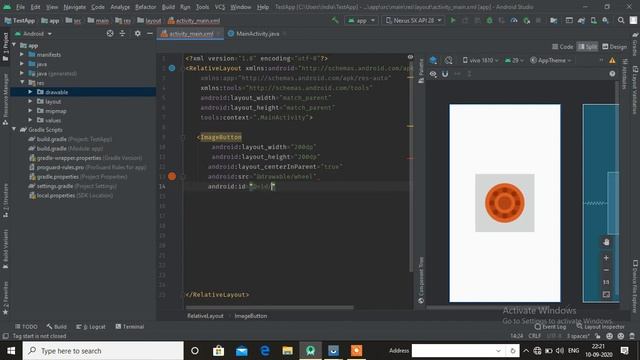This screenshot has width=640, height=360.
Task: Expand the mipmap folder
Action: [30, 111]
